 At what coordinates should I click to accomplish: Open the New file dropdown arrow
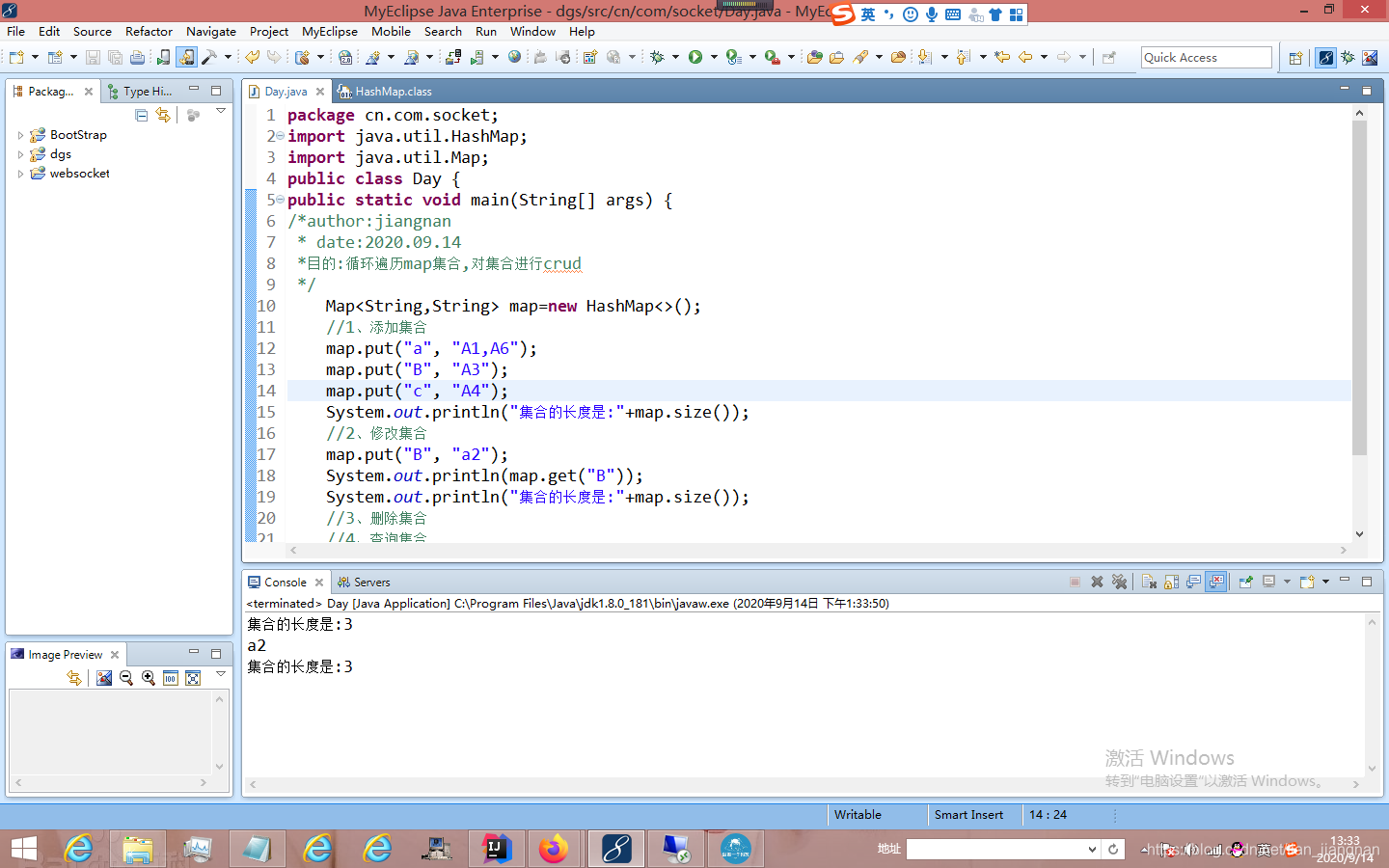coord(35,57)
